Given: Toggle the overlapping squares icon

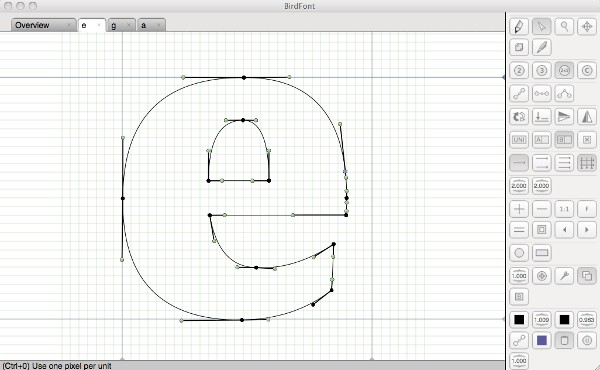Looking at the screenshot, I should [587, 275].
